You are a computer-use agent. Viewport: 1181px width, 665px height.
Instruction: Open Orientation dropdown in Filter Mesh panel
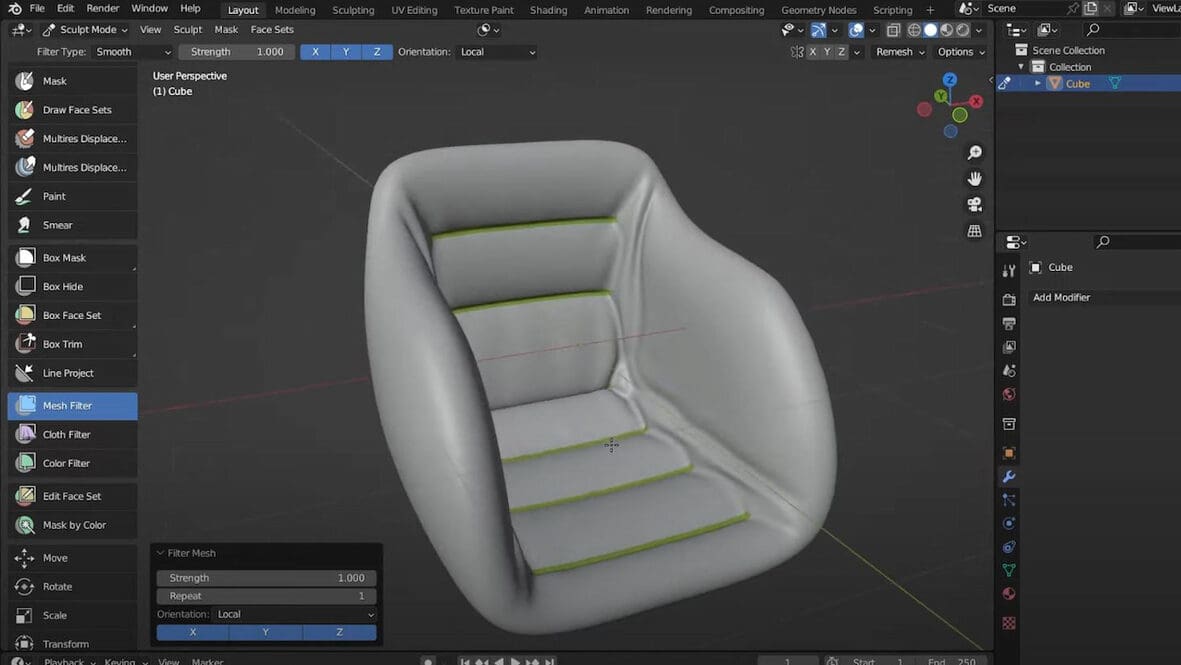(294, 615)
